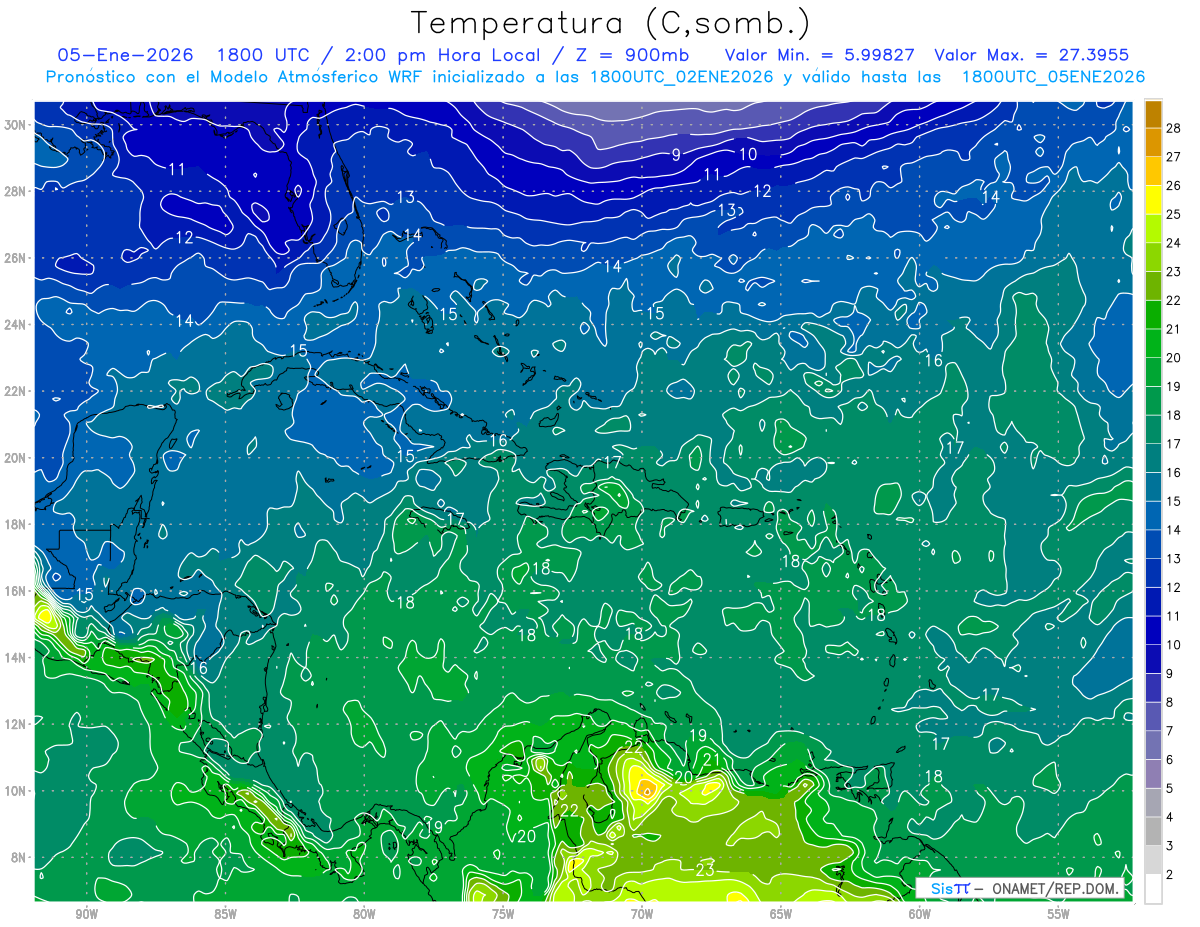Click the 60W longitude axis label
Image resolution: width=1200 pixels, height=927 pixels.
pyautogui.click(x=920, y=914)
